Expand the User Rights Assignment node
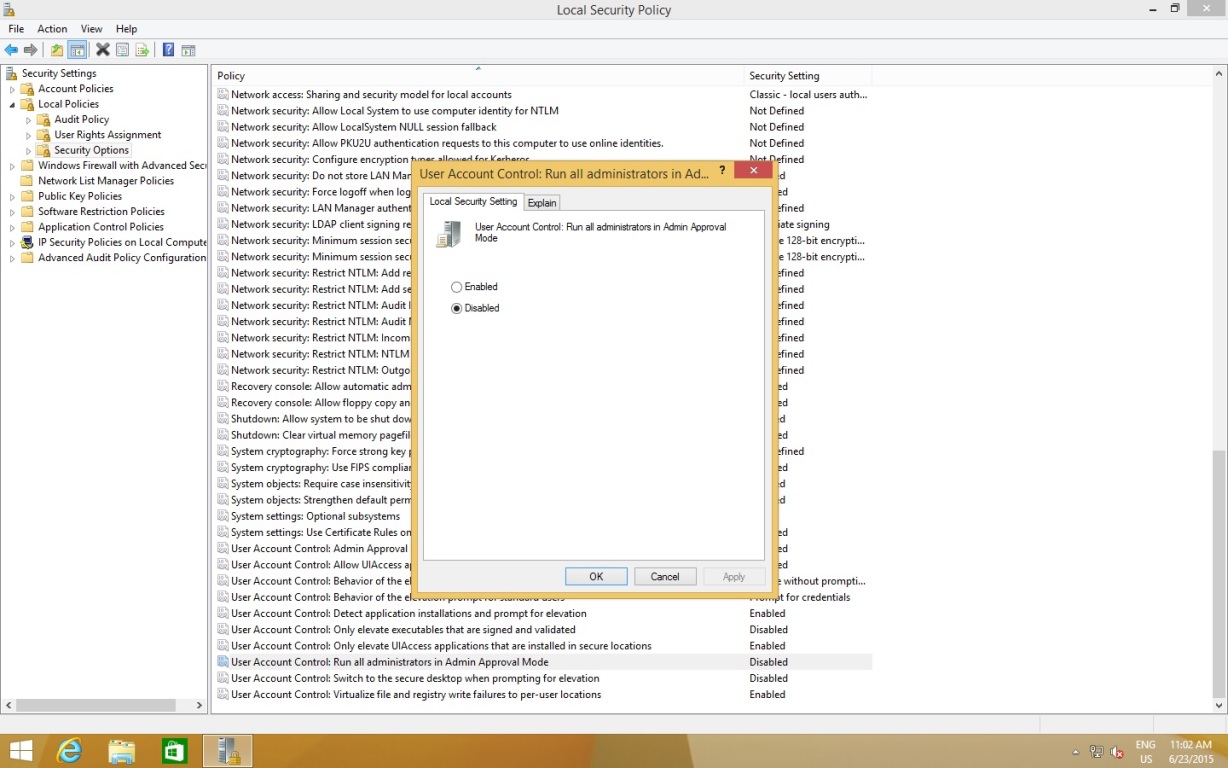Viewport: 1228px width, 768px height. [29, 135]
